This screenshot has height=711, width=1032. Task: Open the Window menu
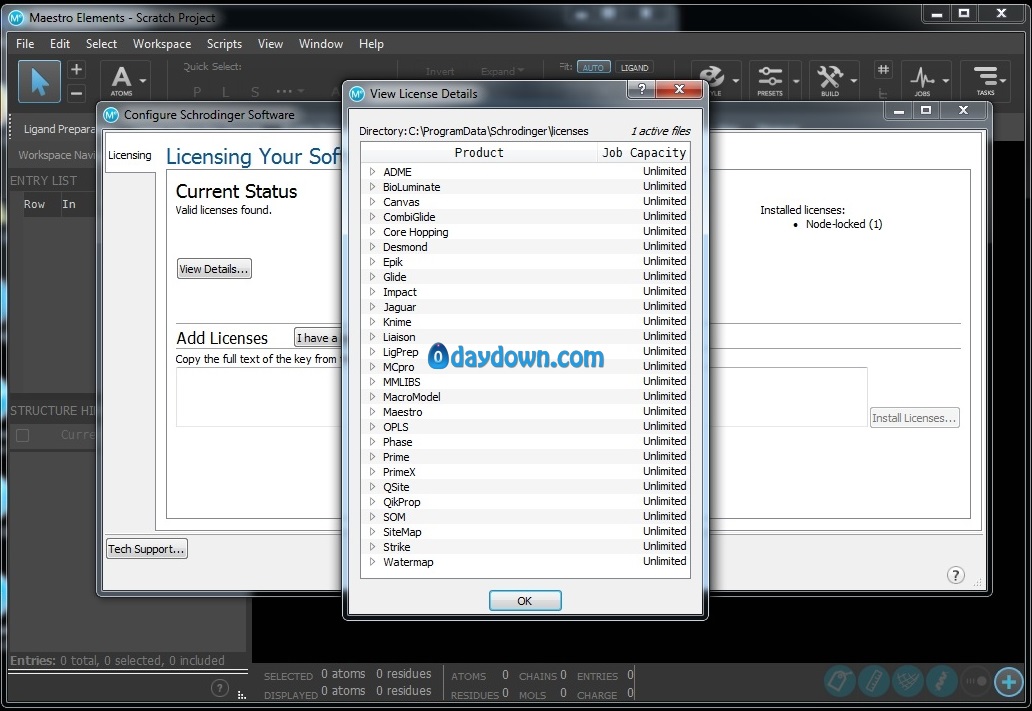(x=321, y=43)
